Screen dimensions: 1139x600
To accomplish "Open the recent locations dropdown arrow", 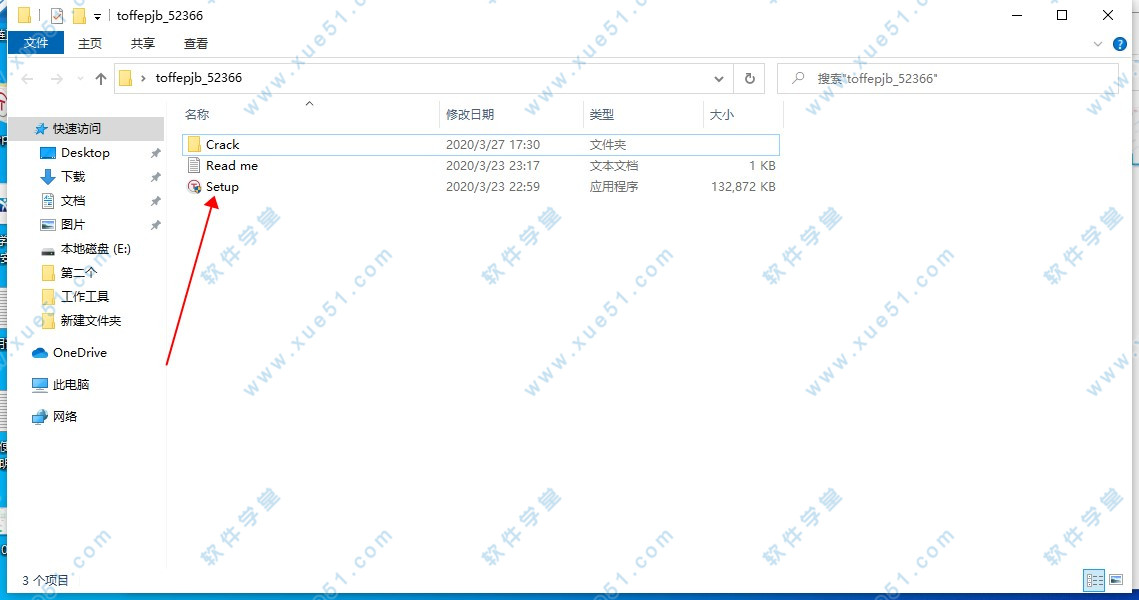I will (x=80, y=78).
